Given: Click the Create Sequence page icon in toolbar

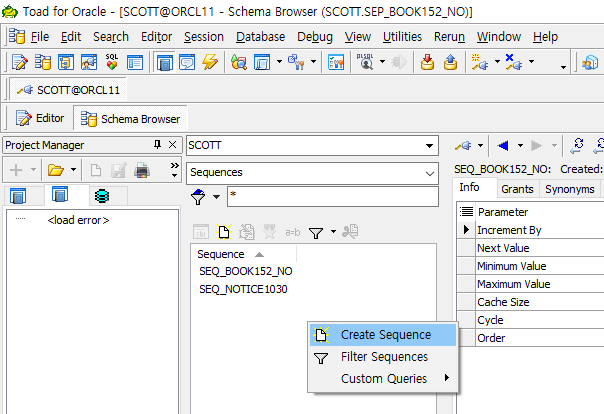Looking at the screenshot, I should pos(224,232).
